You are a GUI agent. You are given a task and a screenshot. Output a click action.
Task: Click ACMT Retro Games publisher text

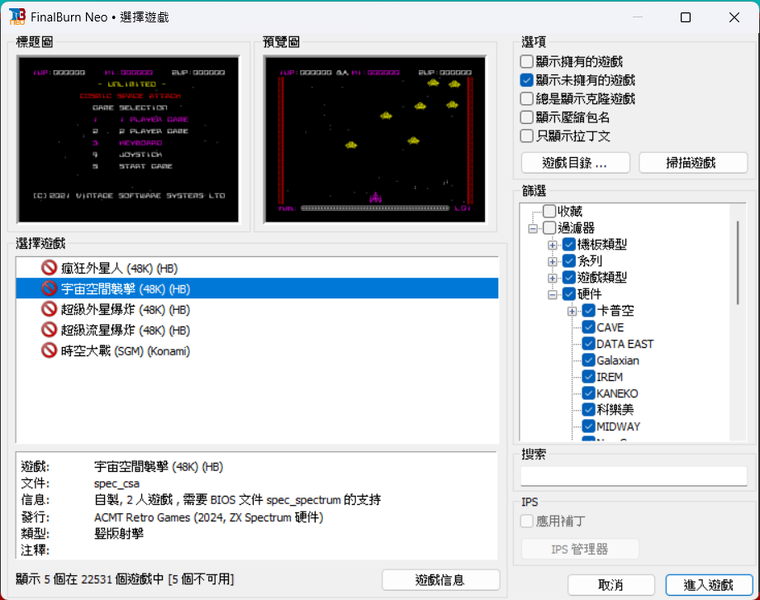click(142, 518)
